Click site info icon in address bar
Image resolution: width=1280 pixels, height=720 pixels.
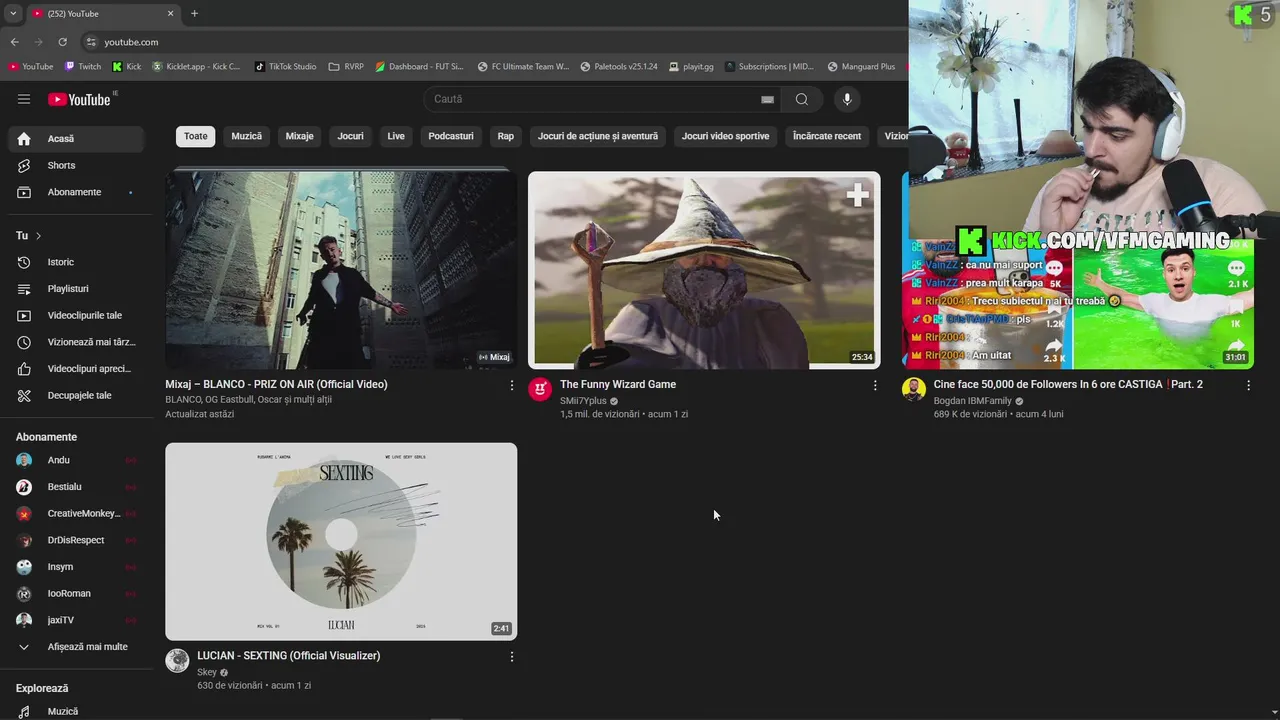pos(91,42)
